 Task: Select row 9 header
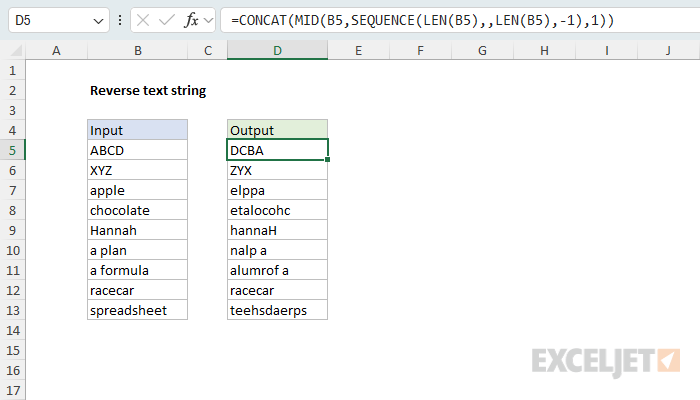pos(12,230)
